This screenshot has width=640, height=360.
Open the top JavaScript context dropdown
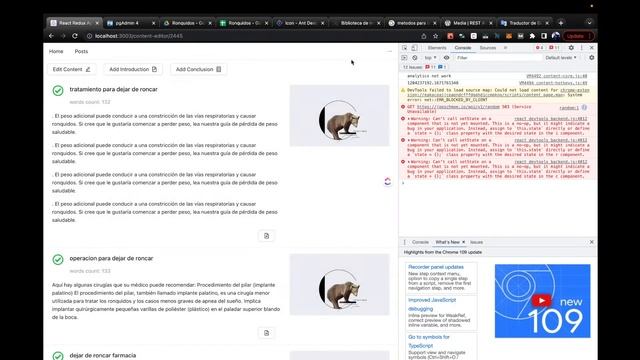point(431,58)
